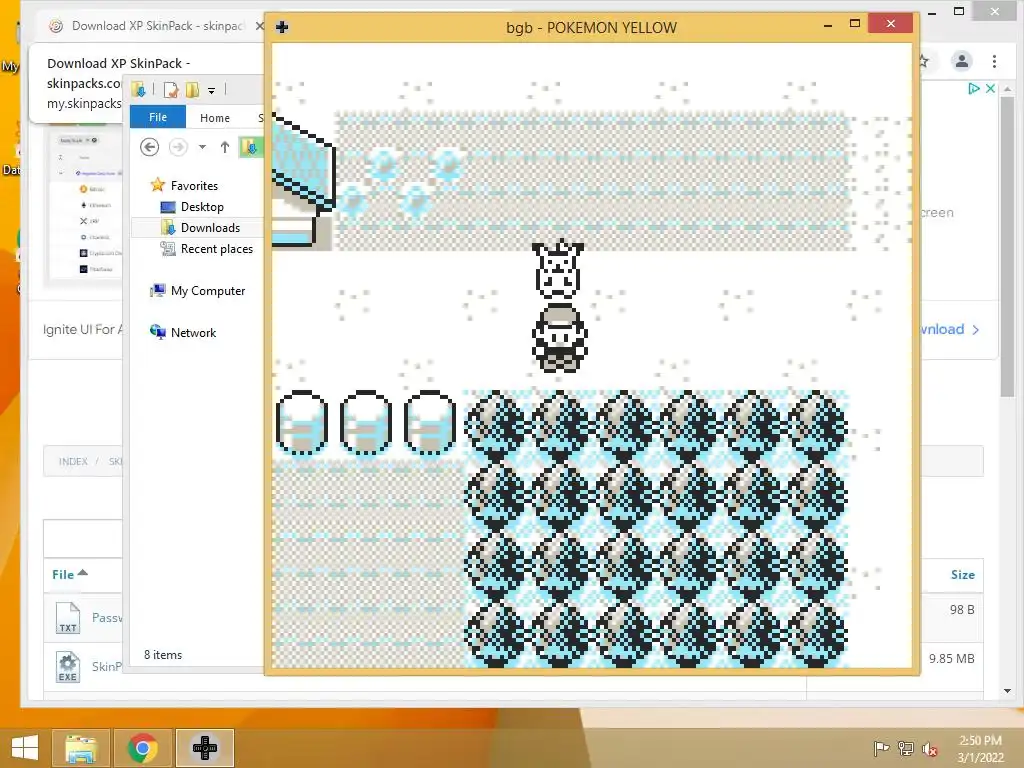This screenshot has height=768, width=1024.
Task: Open the Home tab in File Explorer
Action: pos(215,118)
